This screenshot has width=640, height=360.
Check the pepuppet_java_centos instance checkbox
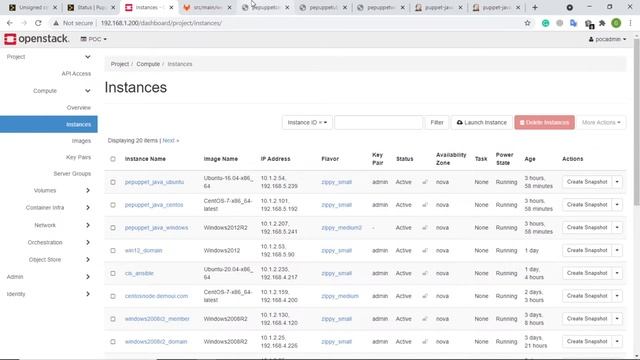click(113, 205)
